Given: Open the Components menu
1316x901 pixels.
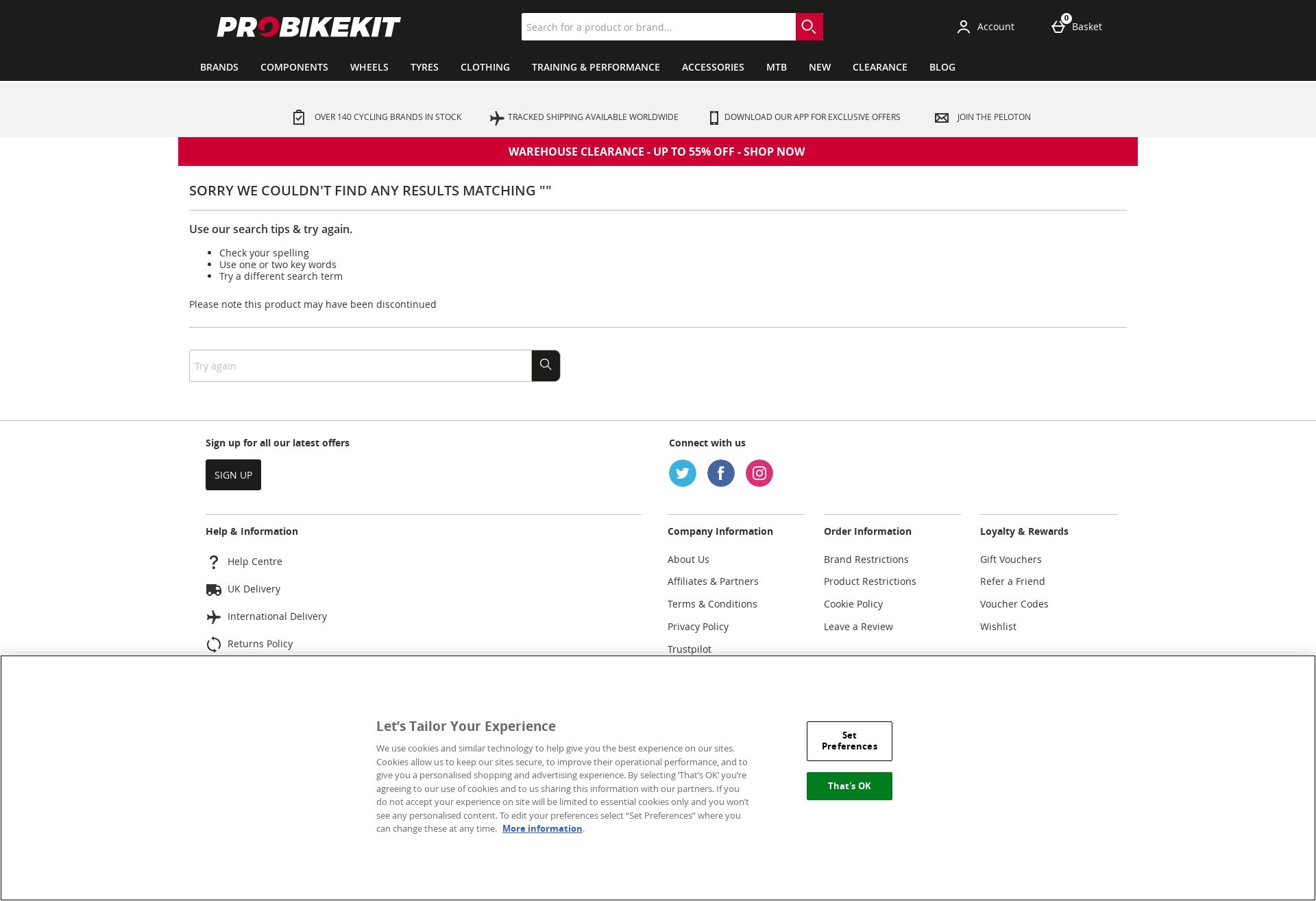Looking at the screenshot, I should point(294,67).
